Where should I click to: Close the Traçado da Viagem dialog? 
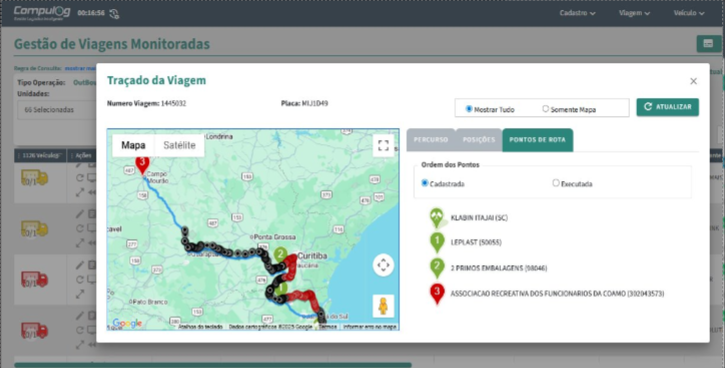[x=693, y=81]
